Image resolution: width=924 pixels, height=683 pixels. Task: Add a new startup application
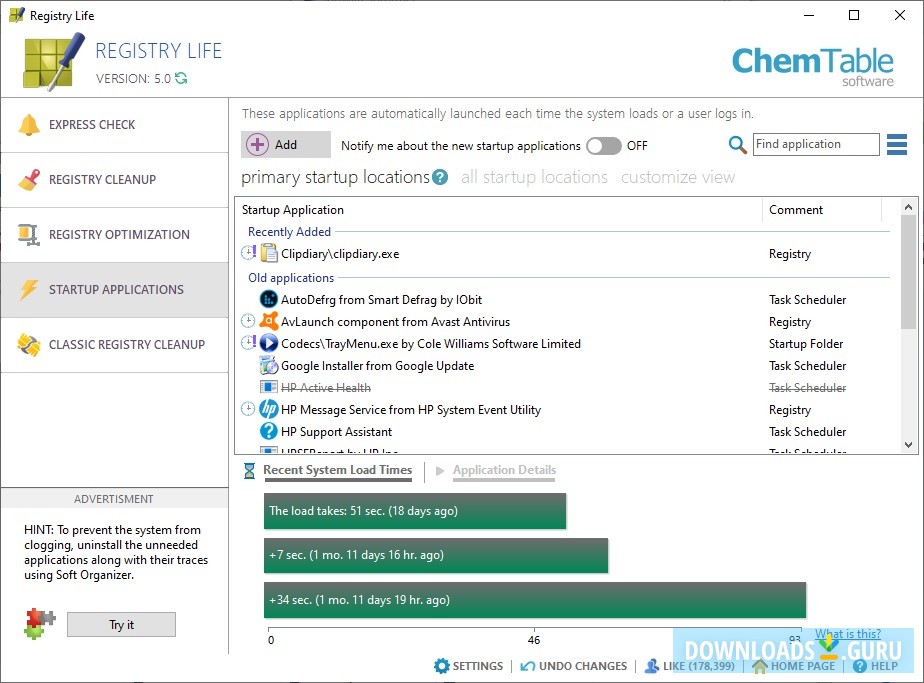click(286, 144)
